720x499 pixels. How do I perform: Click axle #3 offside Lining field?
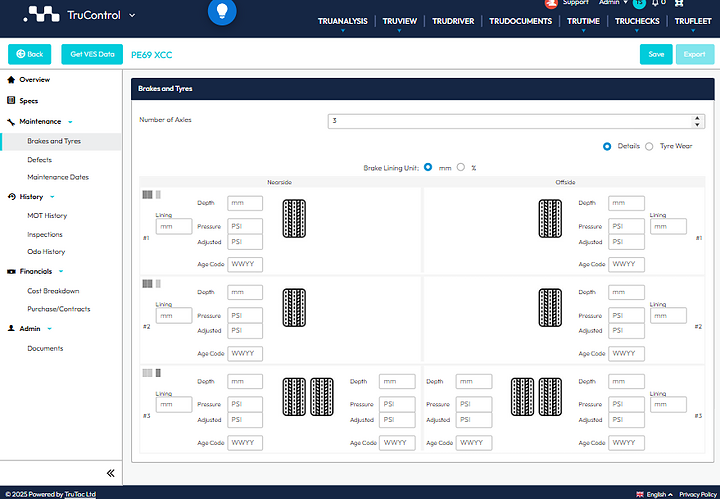[x=668, y=404]
